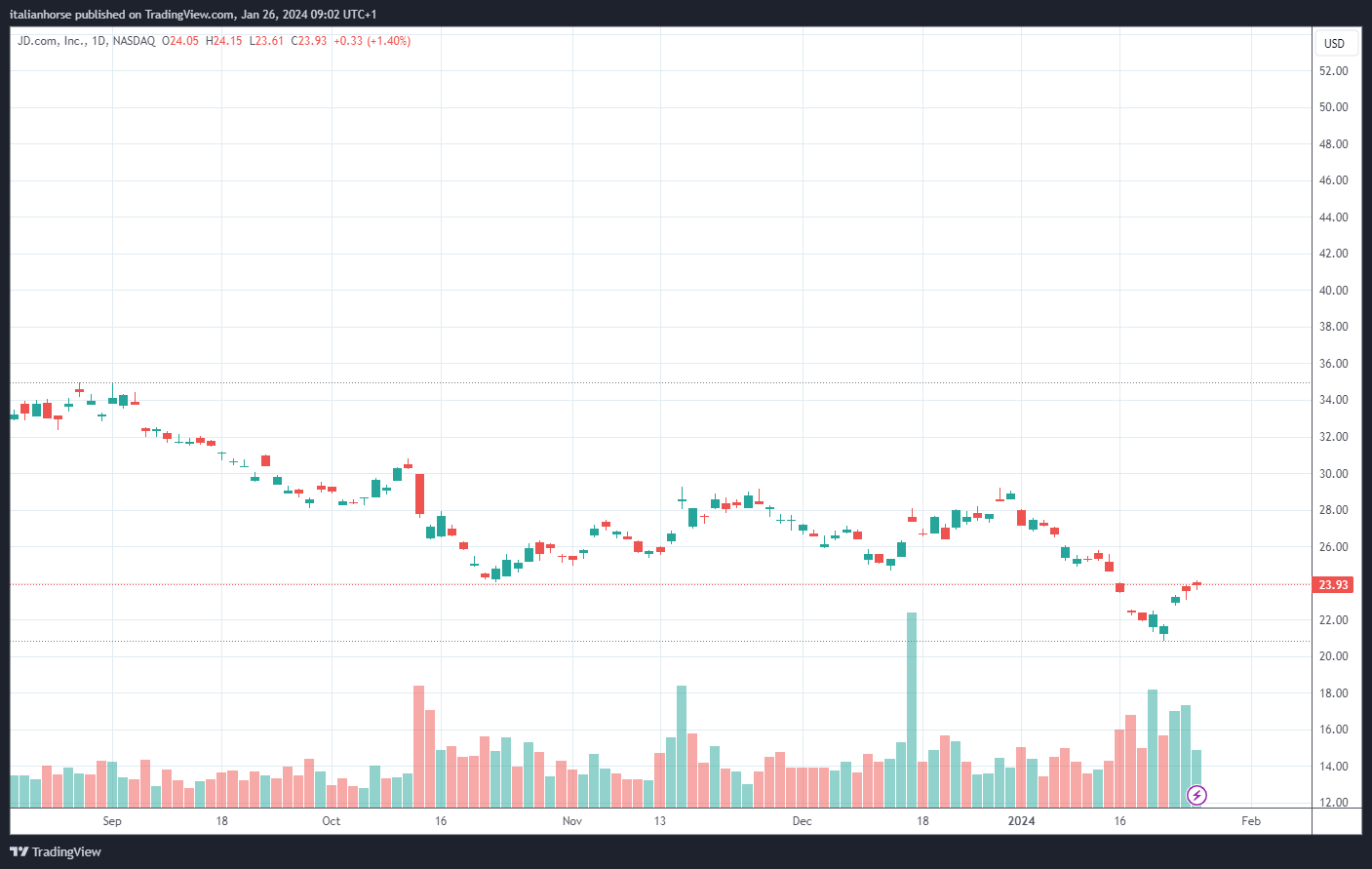Click the Oct label on time axis
The width and height of the screenshot is (1372, 869).
pyautogui.click(x=332, y=821)
